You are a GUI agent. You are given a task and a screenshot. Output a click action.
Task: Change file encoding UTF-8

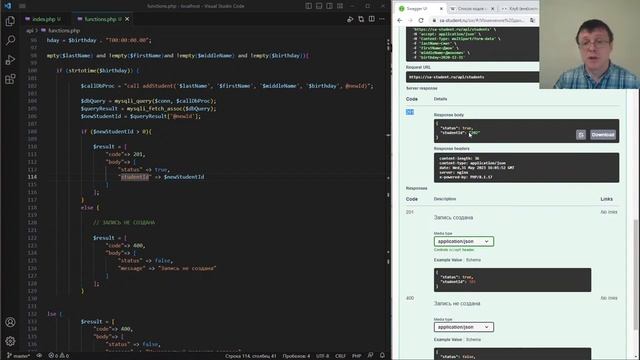322,356
